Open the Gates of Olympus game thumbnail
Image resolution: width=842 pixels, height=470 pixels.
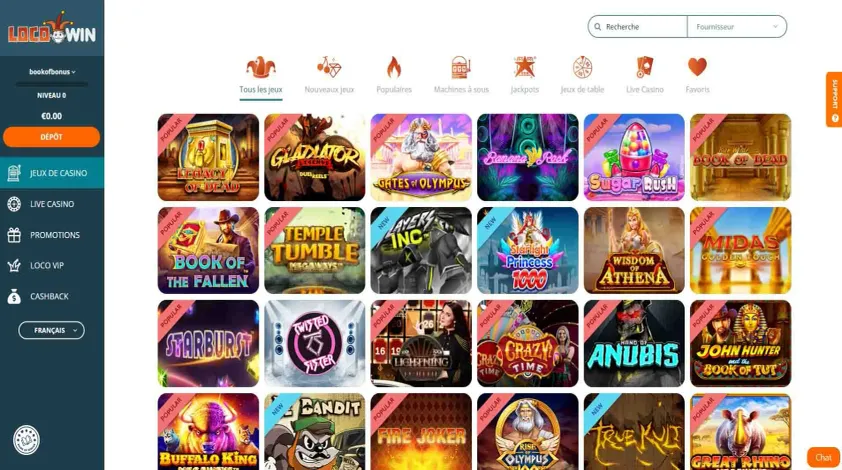click(421, 157)
